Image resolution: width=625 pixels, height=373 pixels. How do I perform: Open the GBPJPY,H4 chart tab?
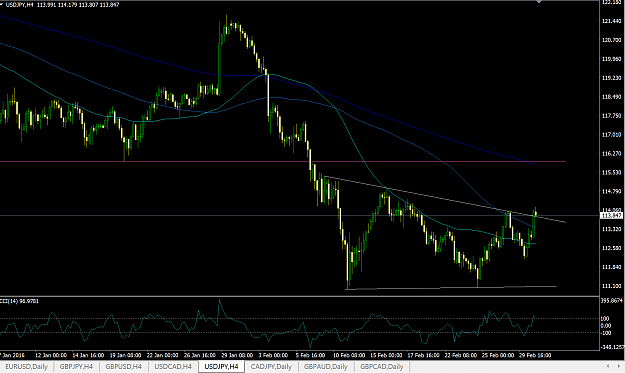point(76,366)
